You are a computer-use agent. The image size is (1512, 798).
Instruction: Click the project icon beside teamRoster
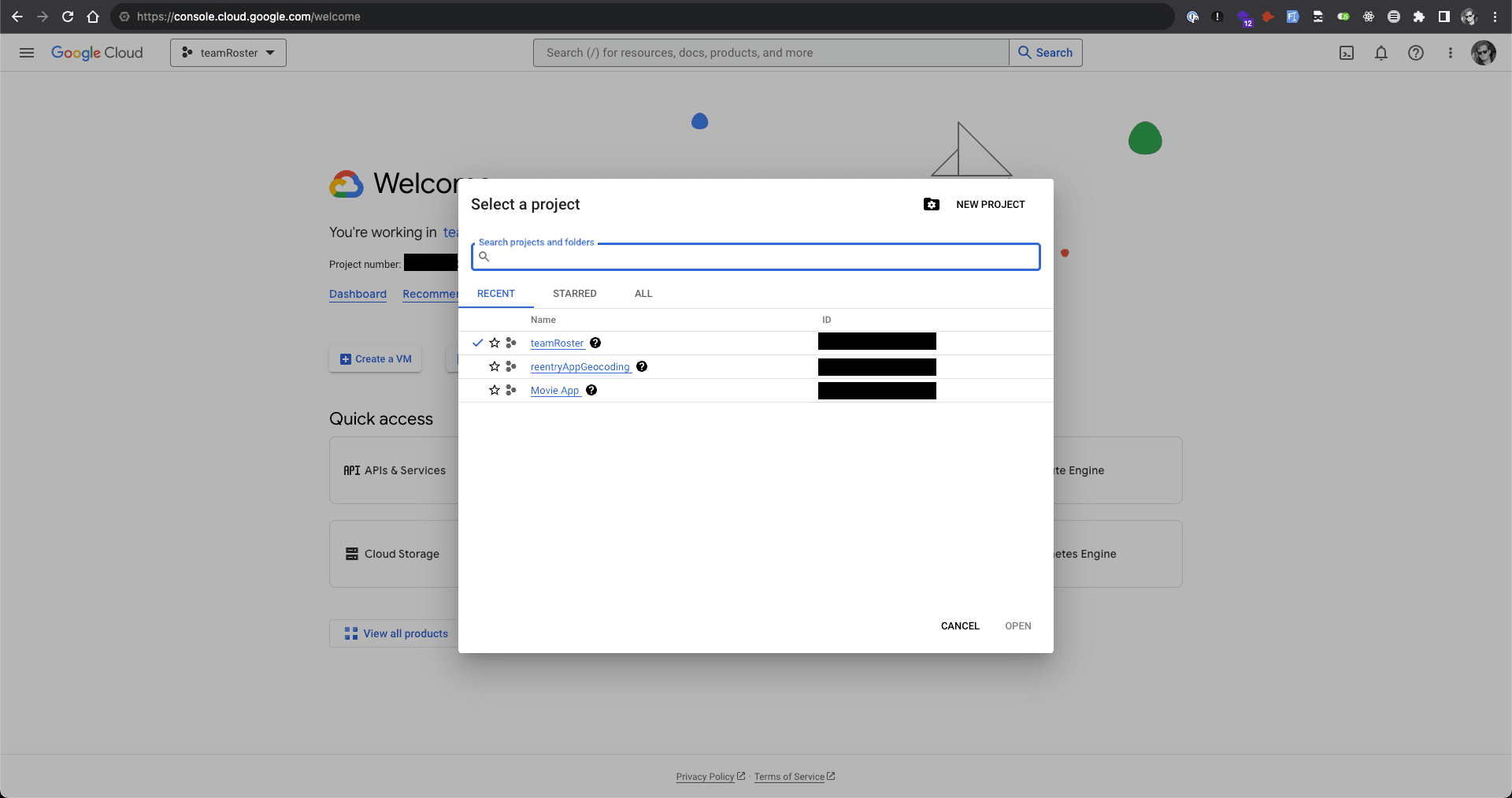pyautogui.click(x=511, y=343)
